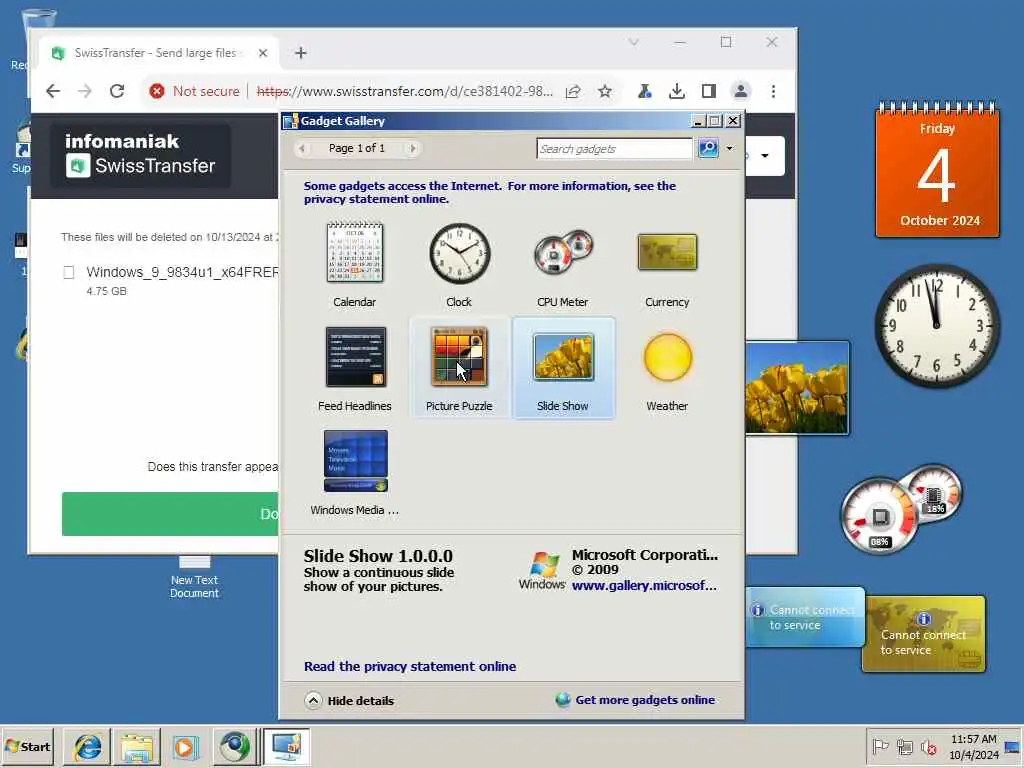The height and width of the screenshot is (768, 1024).
Task: Open Action Center flag in system tray
Action: coord(880,746)
